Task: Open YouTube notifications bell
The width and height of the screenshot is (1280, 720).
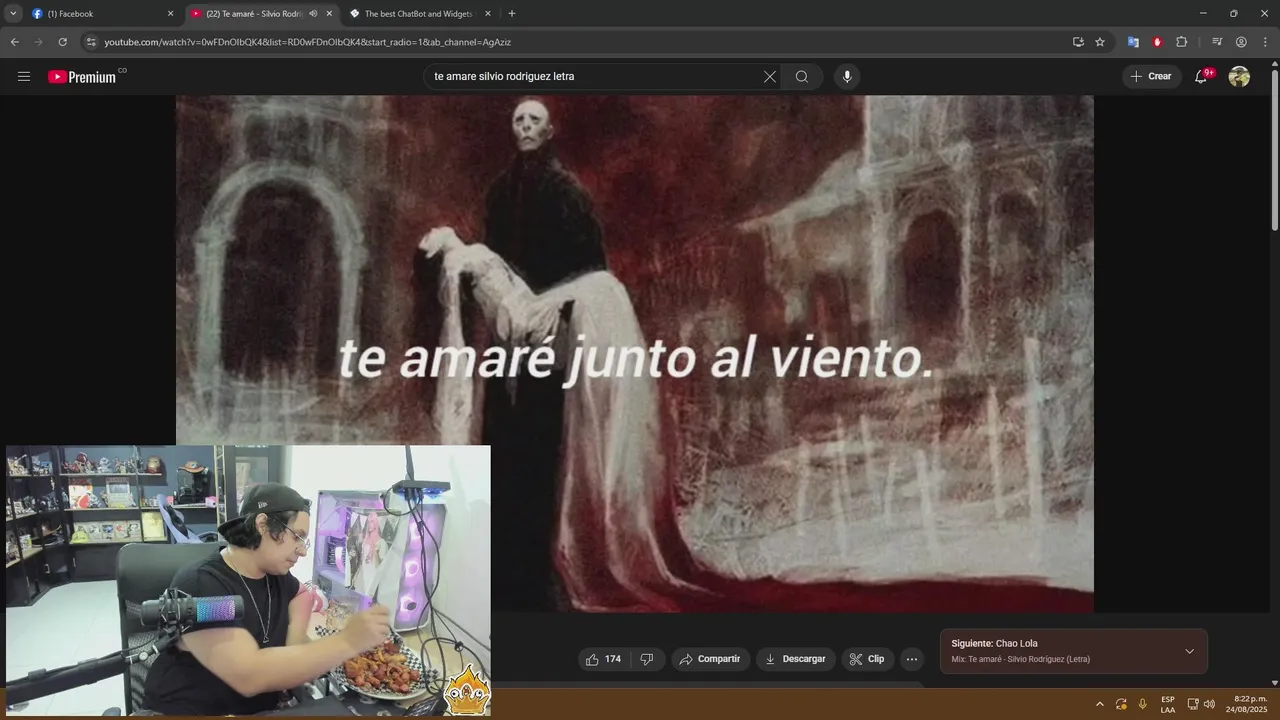Action: pos(1201,76)
